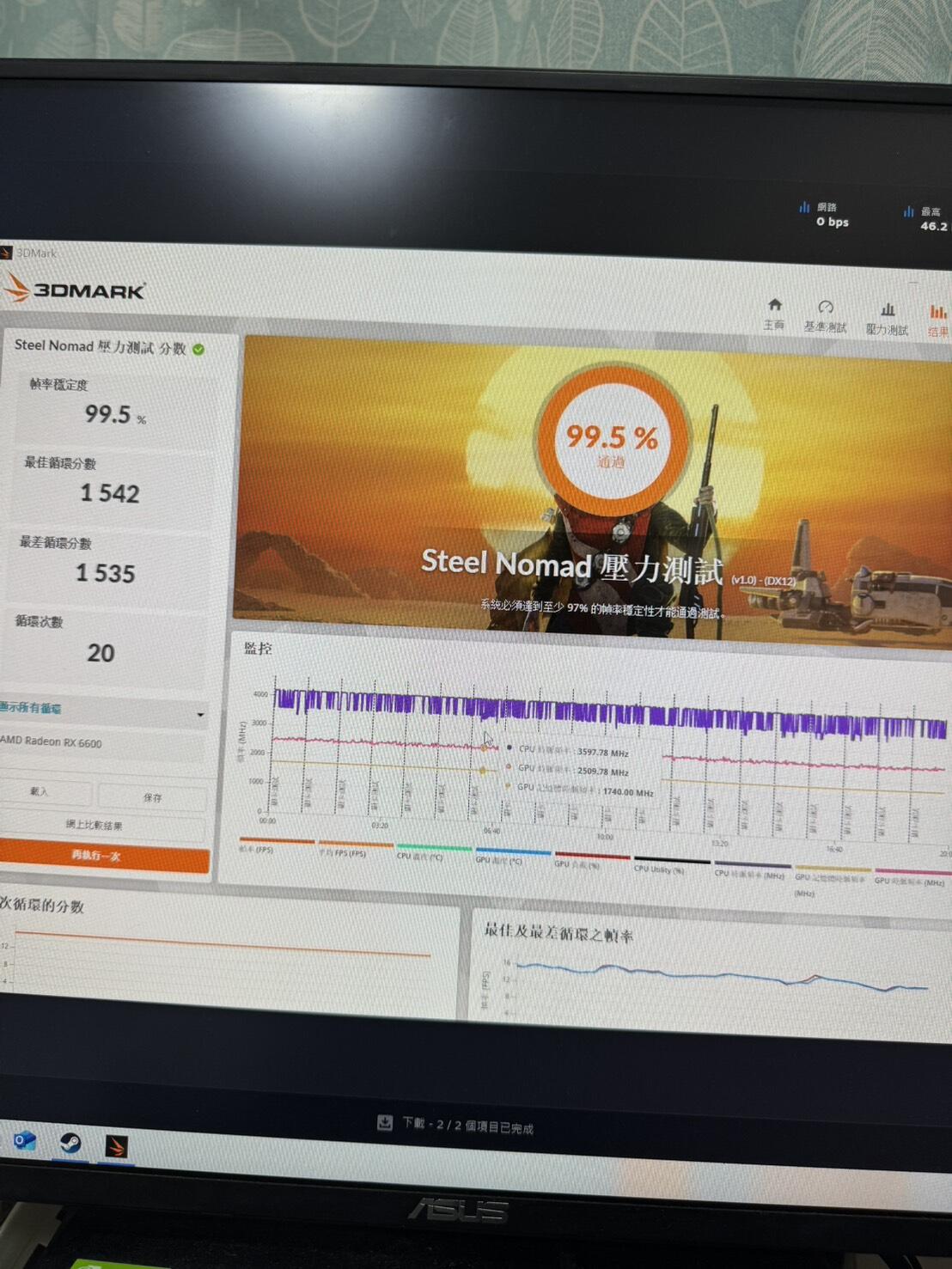The width and height of the screenshot is (952, 1269).
Task: Click the 99.5 % result circle
Action: (x=612, y=439)
